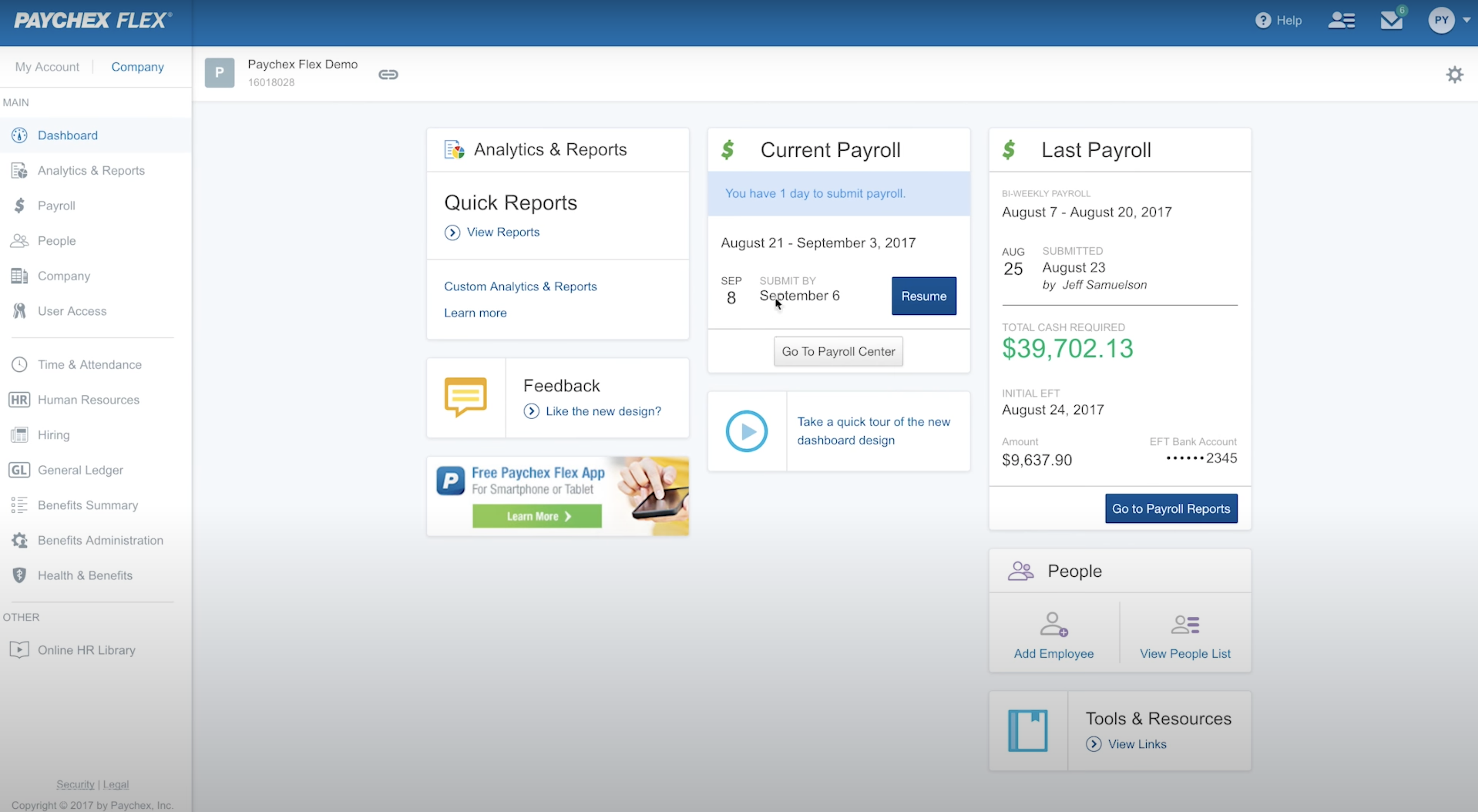Open Time & Attendance in sidebar
Image resolution: width=1478 pixels, height=812 pixels.
89,365
